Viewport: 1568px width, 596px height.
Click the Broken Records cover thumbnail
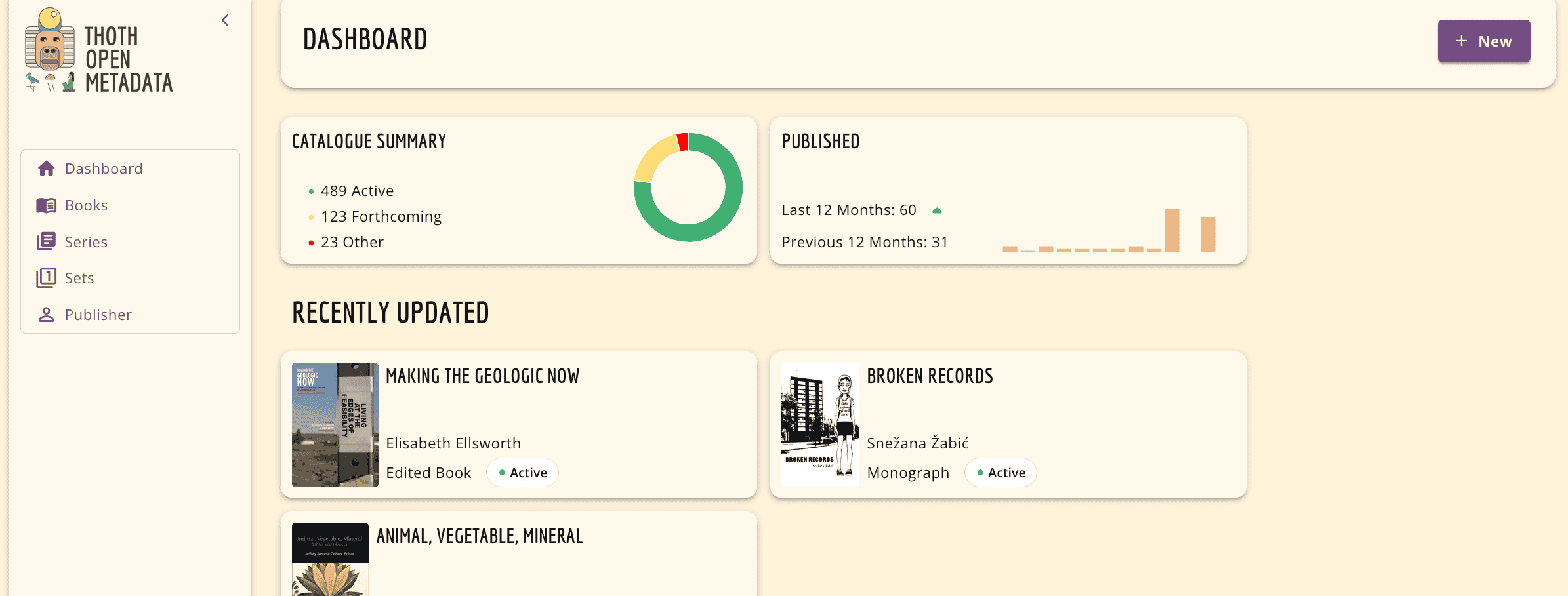click(x=820, y=424)
